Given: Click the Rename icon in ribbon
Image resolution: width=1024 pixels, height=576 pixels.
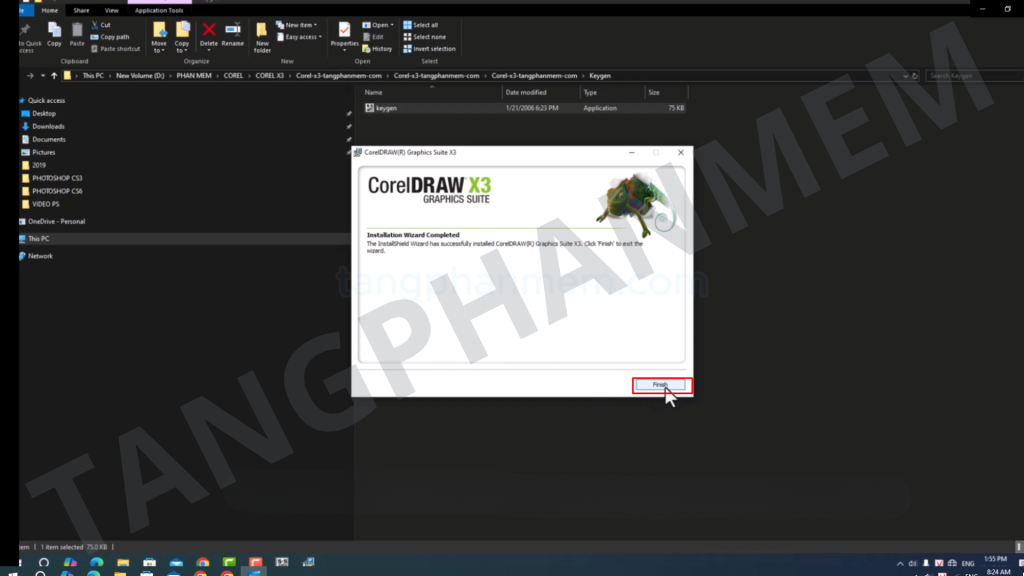Looking at the screenshot, I should coord(232,34).
